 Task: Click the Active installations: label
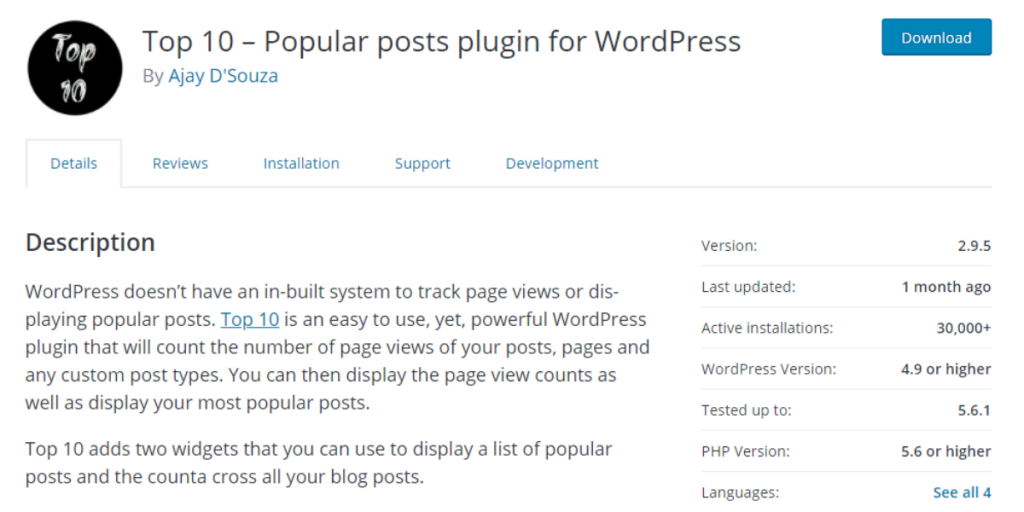pos(767,328)
